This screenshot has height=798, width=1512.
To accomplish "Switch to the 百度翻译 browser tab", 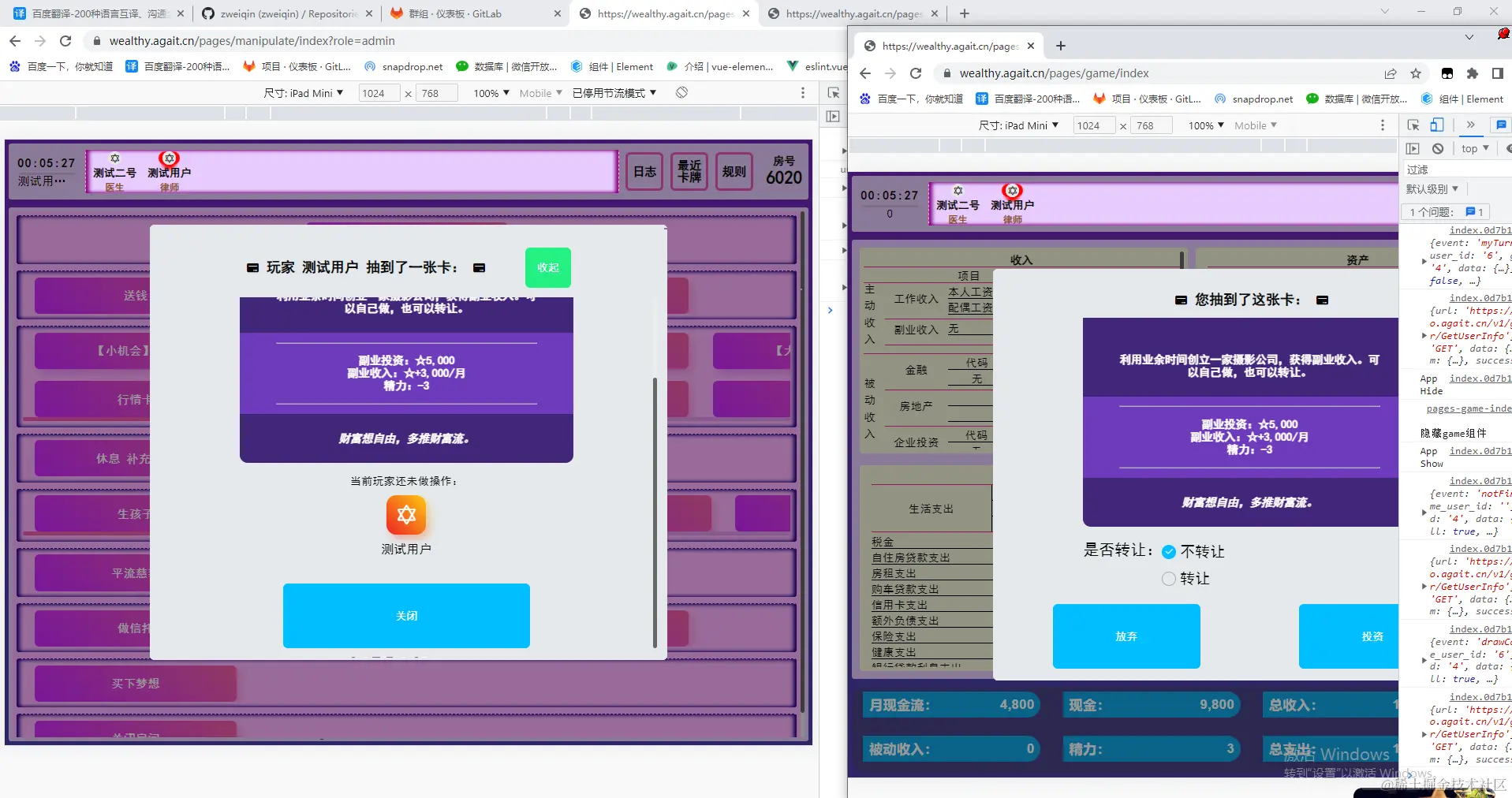I will coord(99,13).
